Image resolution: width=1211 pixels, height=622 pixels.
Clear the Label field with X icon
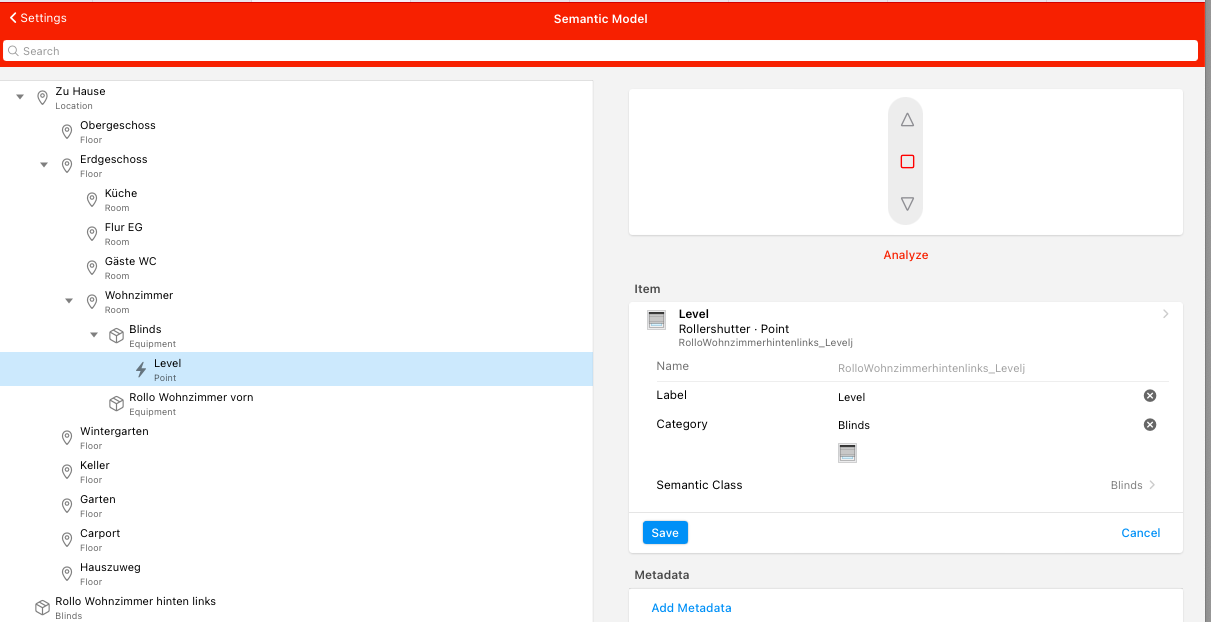[x=1149, y=396]
